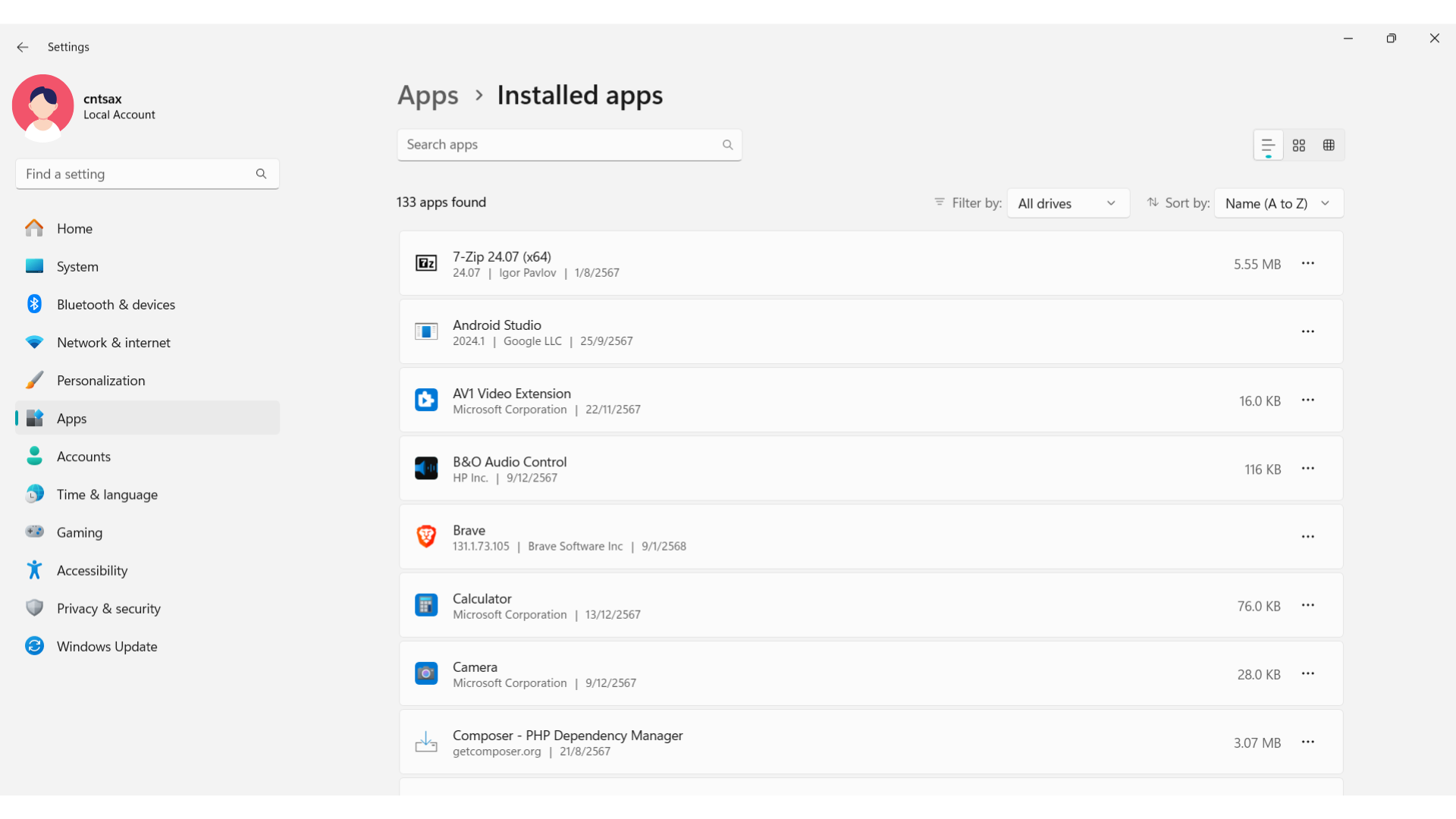Click the 133 apps found text
The height and width of the screenshot is (819, 1456).
tap(441, 202)
